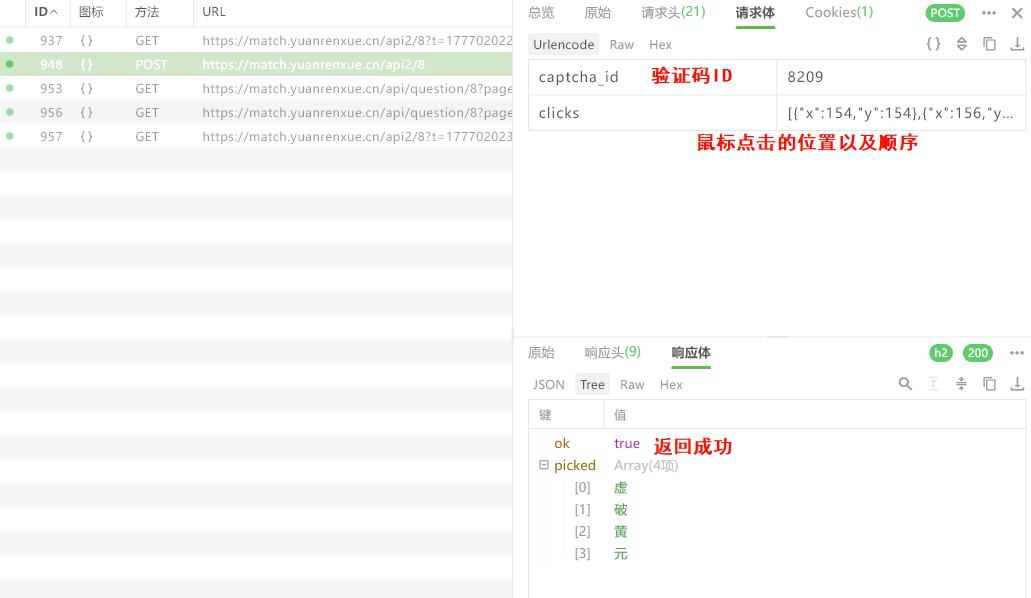Viewport: 1031px width, 598px height.
Task: Select request row 957
Action: (x=256, y=137)
